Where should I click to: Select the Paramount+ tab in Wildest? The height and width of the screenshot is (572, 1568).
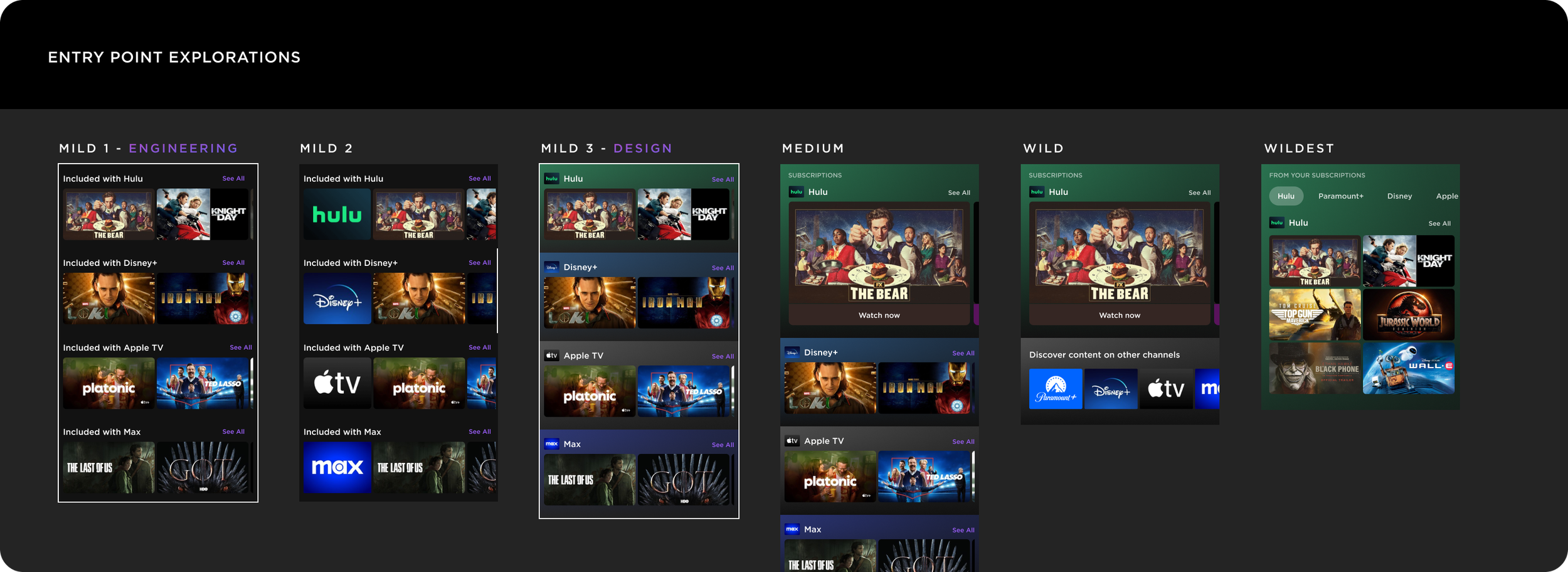pos(1340,196)
